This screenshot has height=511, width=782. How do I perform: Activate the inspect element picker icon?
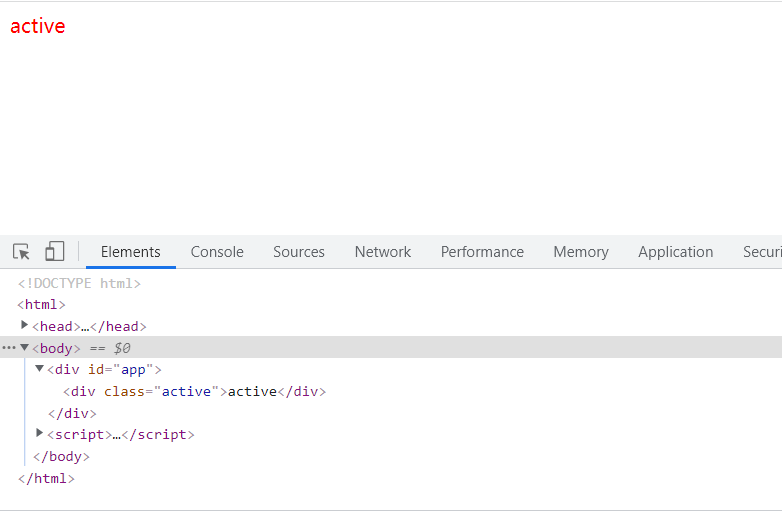(21, 252)
